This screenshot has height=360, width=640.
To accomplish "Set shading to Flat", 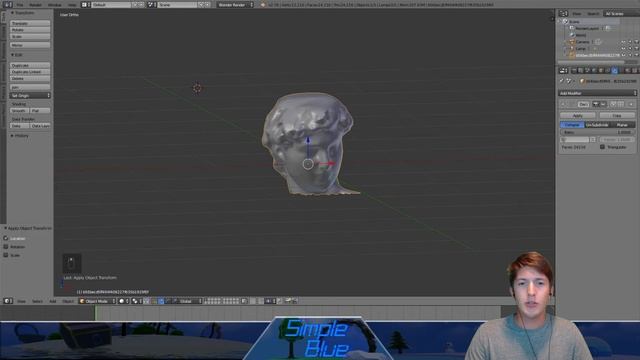I will pos(40,111).
